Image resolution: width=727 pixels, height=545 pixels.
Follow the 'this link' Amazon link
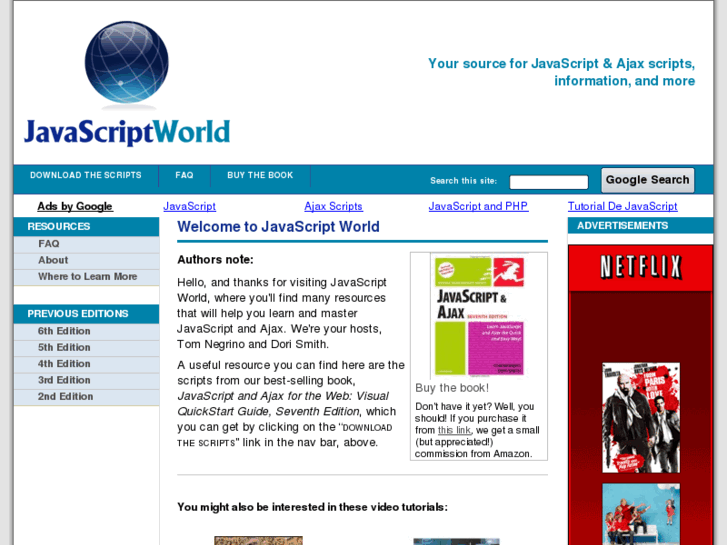click(454, 430)
